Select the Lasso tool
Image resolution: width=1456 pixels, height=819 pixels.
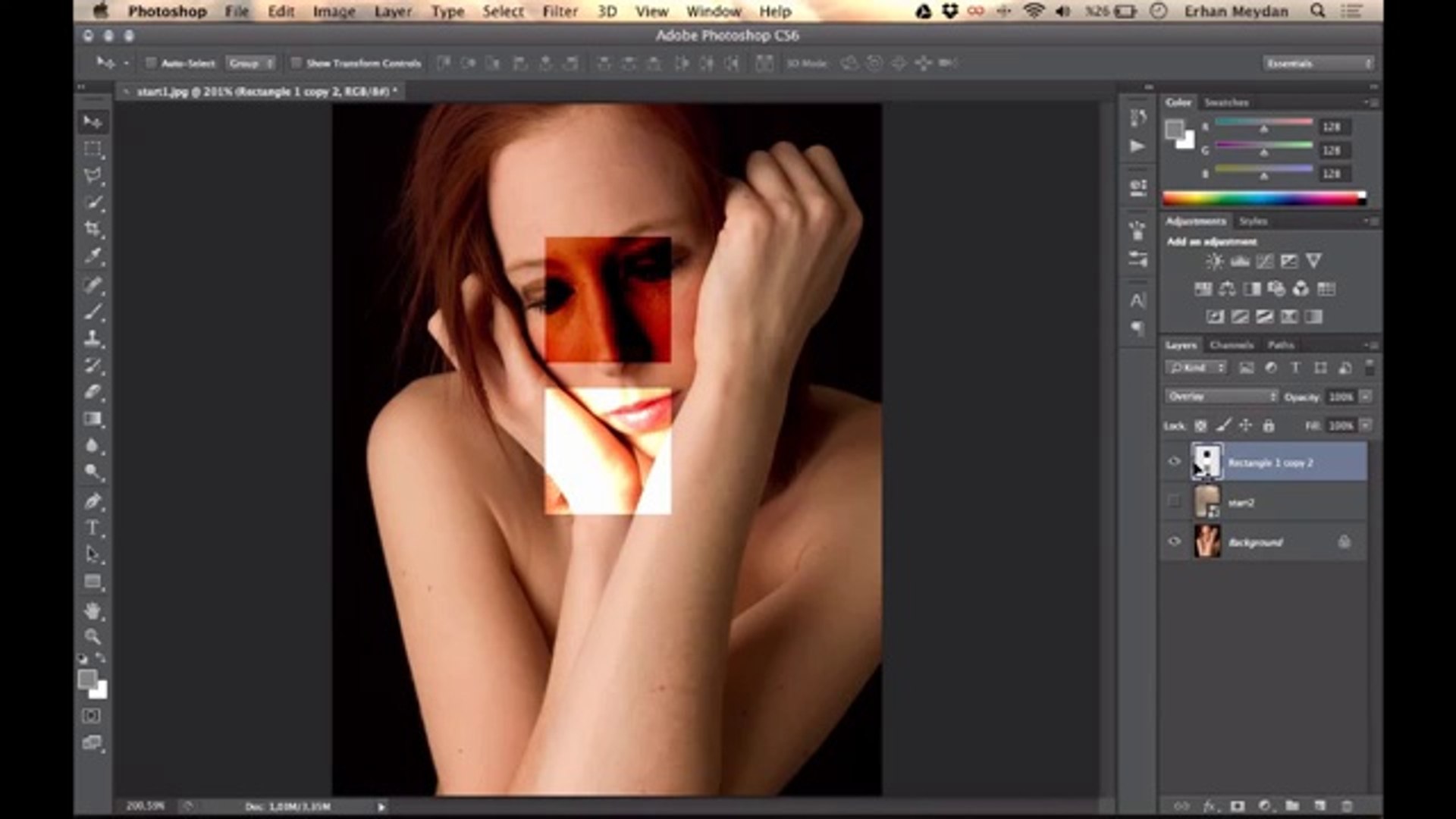93,176
